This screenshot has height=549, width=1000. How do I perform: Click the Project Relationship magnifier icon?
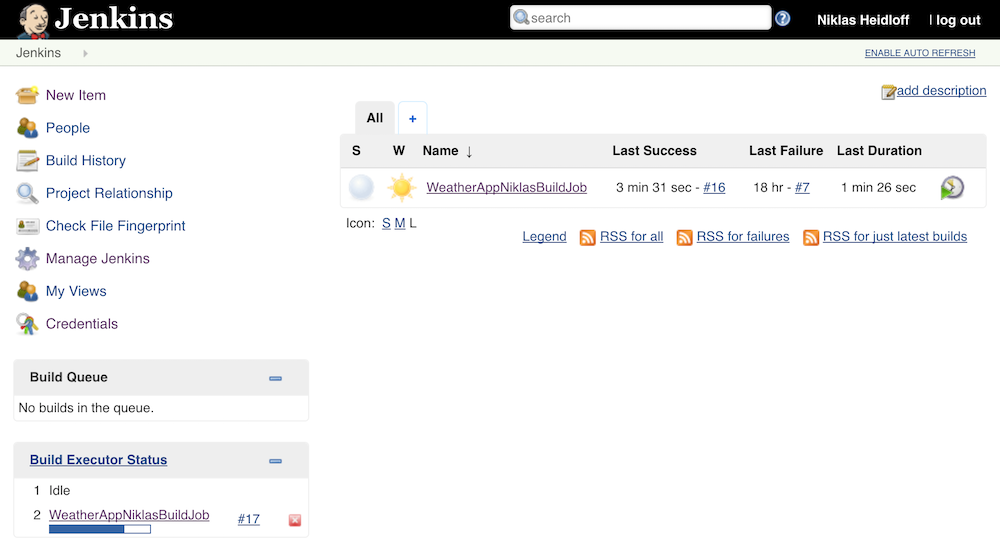pyautogui.click(x=27, y=193)
